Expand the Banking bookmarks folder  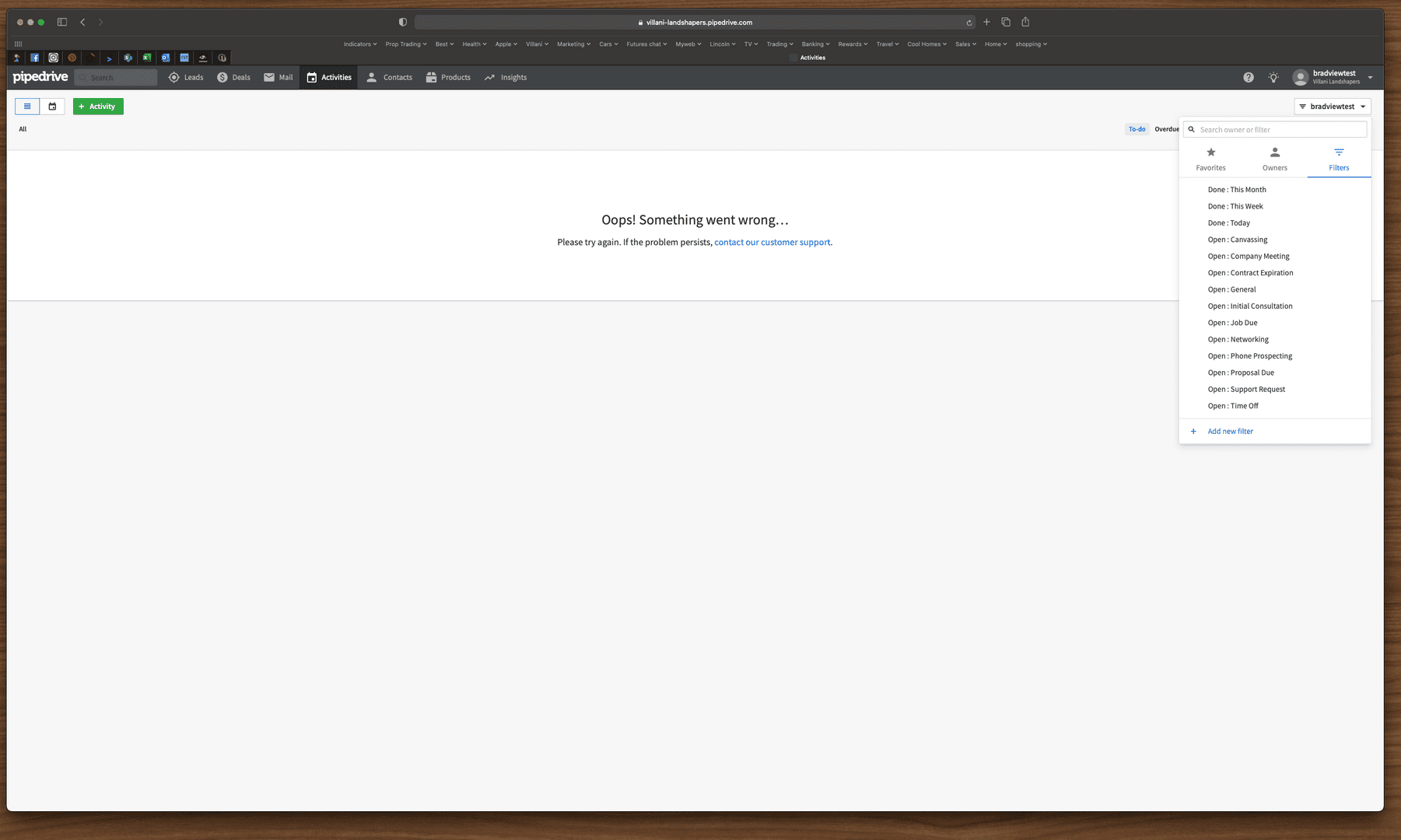coord(815,44)
